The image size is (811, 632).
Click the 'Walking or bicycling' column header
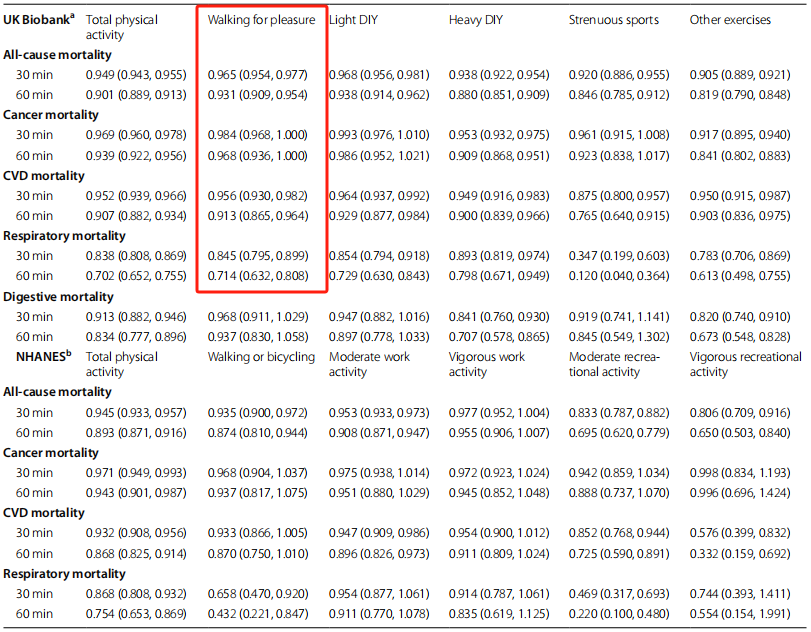261,357
